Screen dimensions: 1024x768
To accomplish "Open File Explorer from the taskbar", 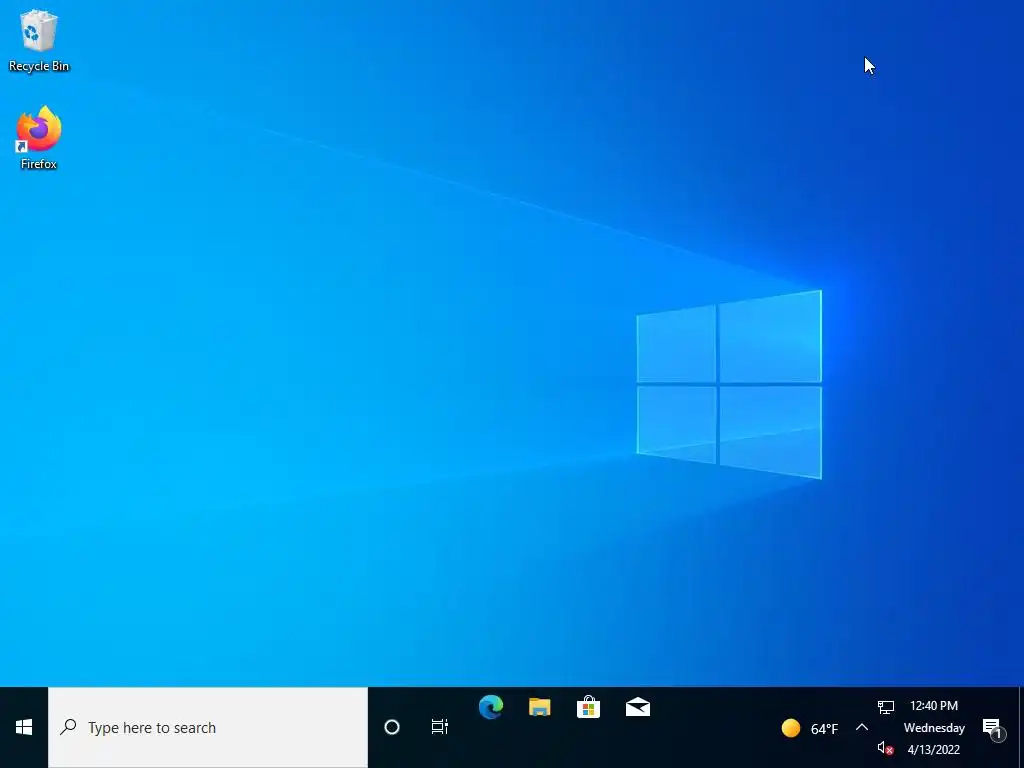I will 539,707.
